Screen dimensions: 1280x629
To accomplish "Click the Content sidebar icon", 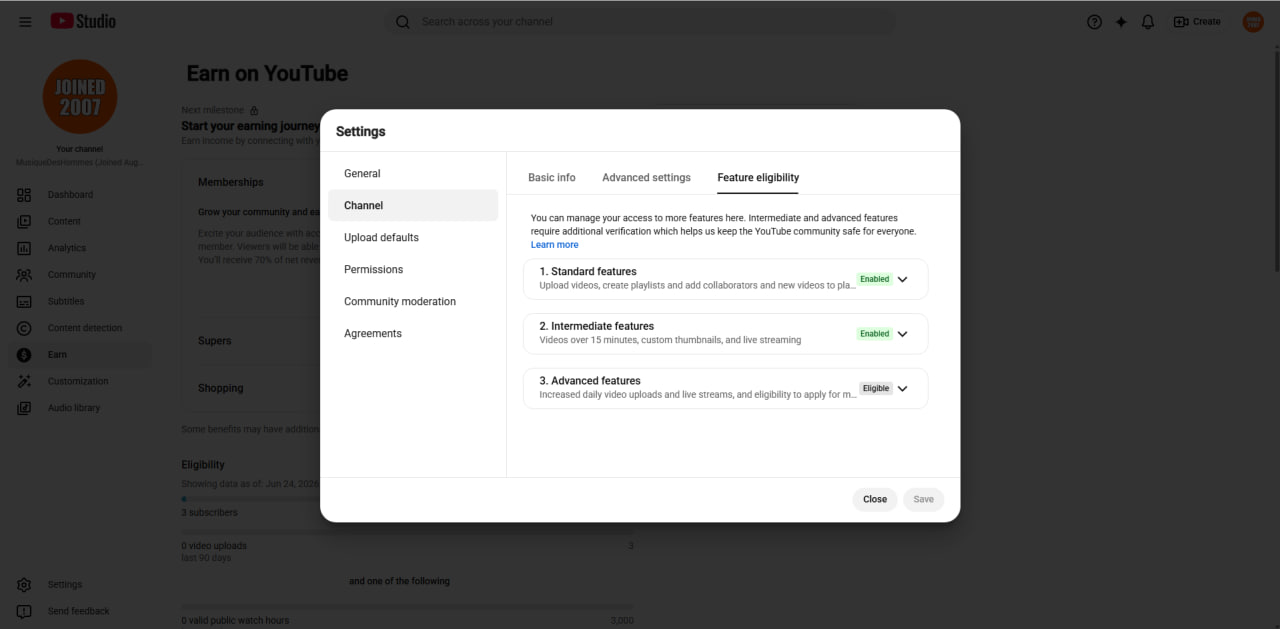I will click(24, 222).
